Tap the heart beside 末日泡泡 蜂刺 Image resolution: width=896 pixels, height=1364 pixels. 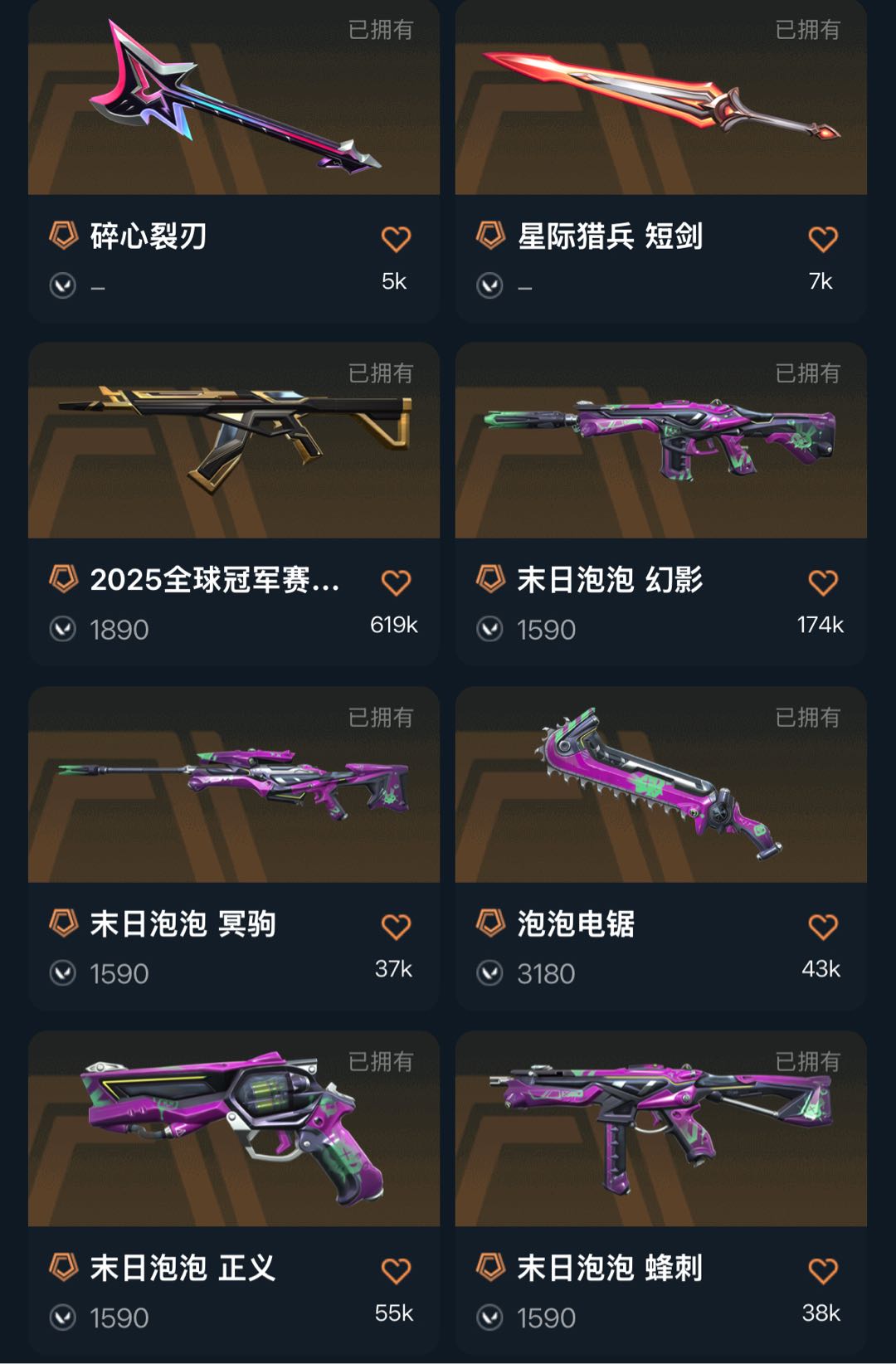(x=823, y=1271)
